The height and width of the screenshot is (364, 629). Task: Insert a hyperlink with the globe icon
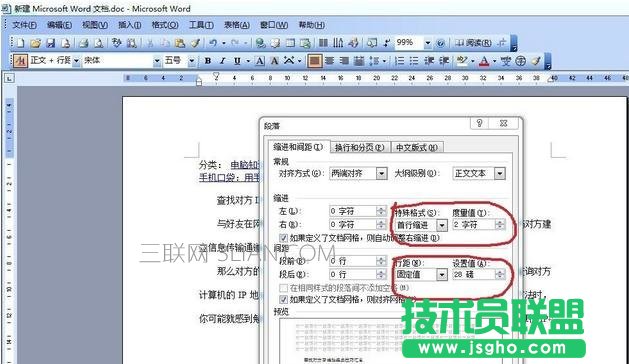pos(260,43)
